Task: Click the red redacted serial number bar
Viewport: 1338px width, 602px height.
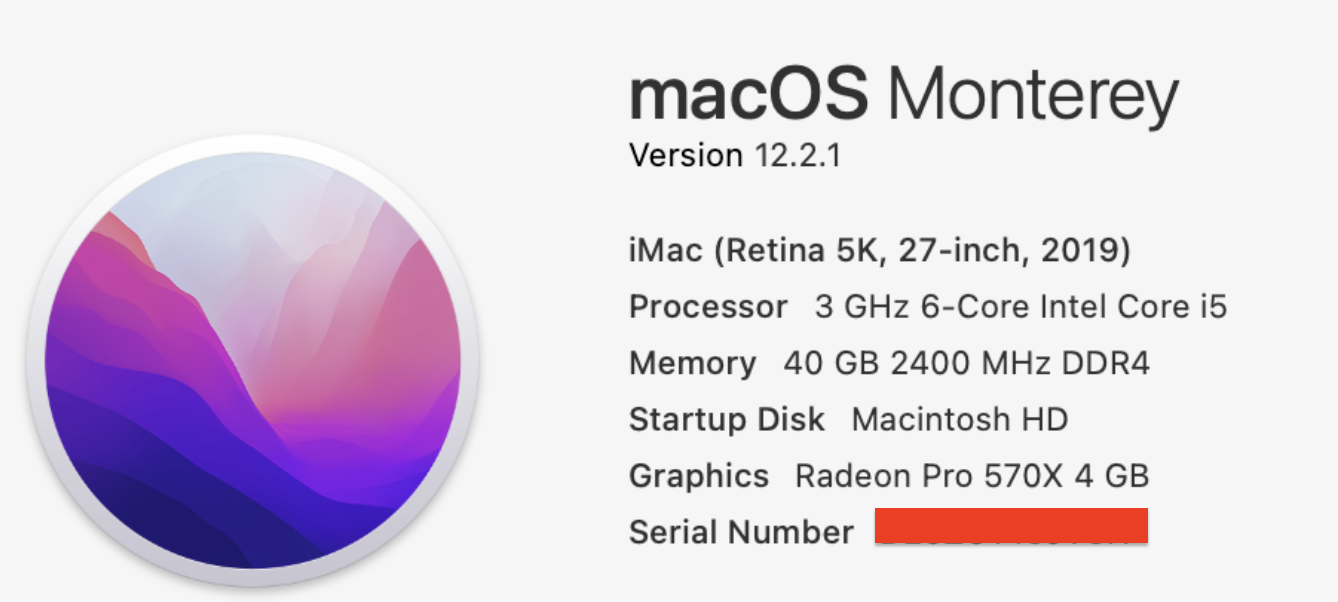Action: [1011, 526]
